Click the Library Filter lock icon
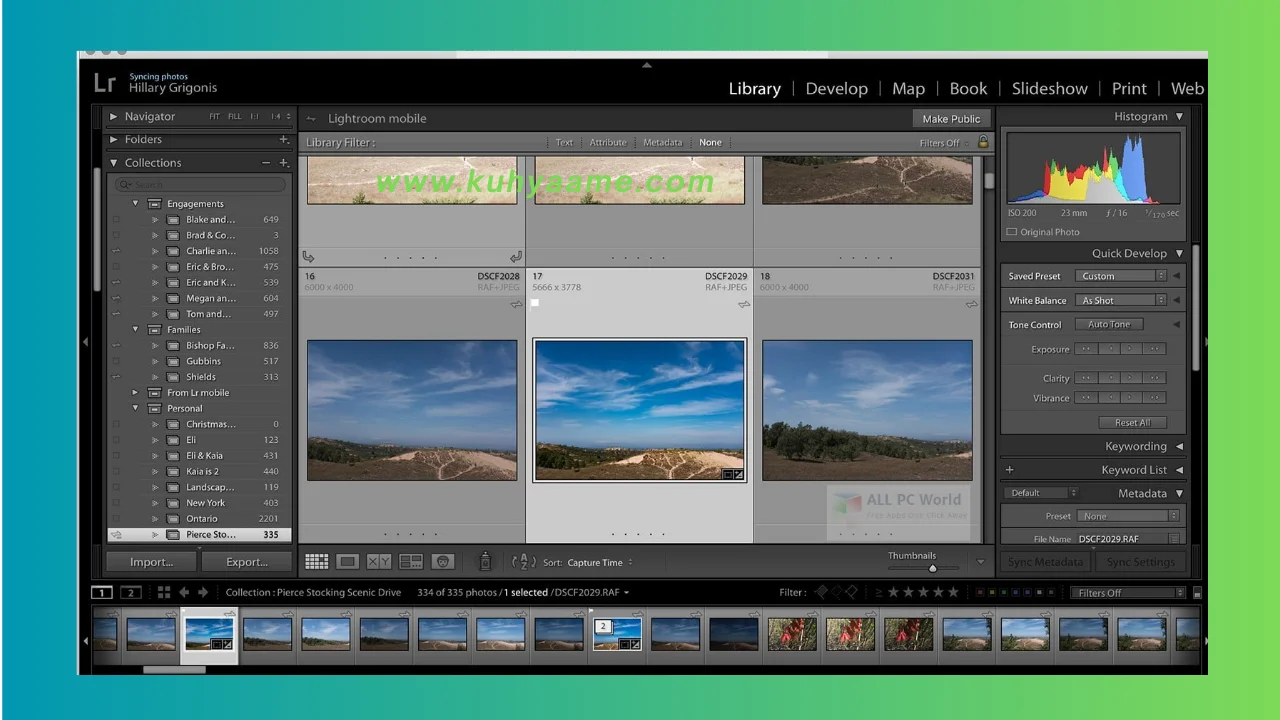The width and height of the screenshot is (1280, 720). (983, 142)
